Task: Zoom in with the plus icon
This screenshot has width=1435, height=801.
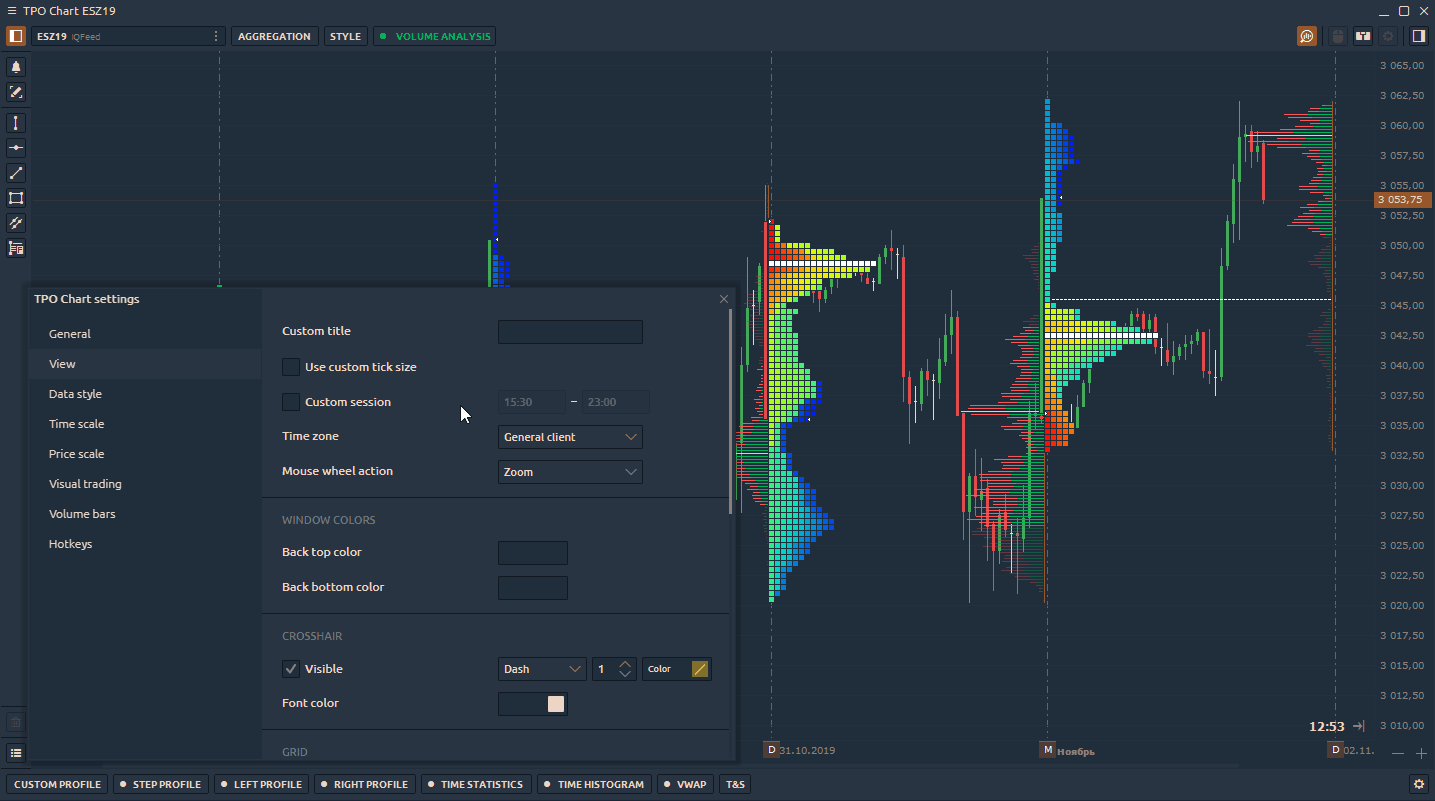Action: (1422, 753)
